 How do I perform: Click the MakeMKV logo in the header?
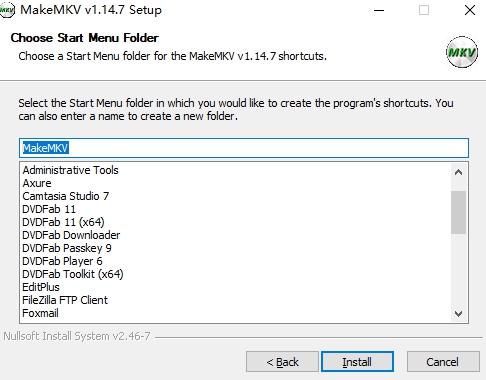(x=462, y=52)
